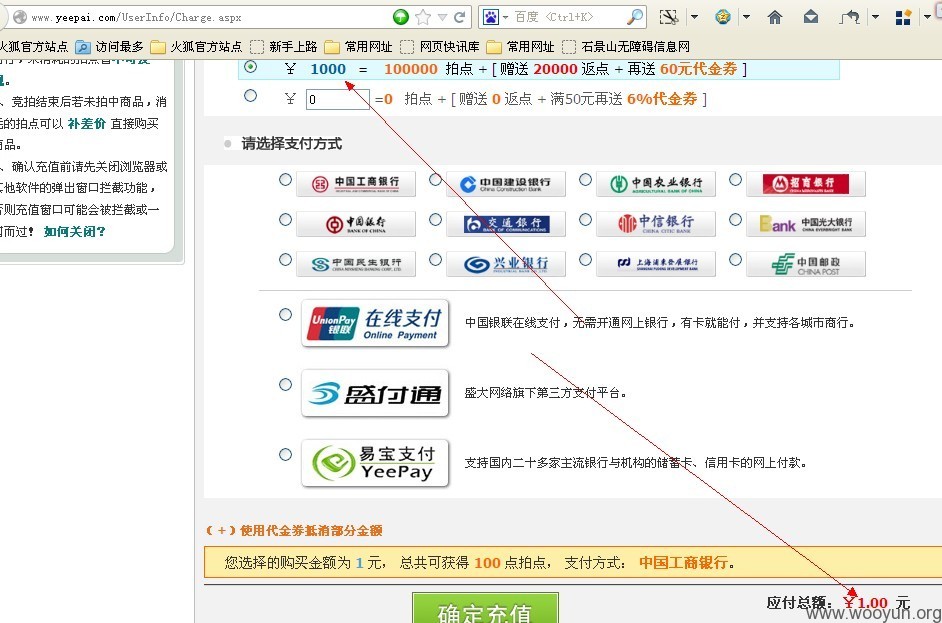
Task: Open the colored grid apps icon
Action: (903, 17)
